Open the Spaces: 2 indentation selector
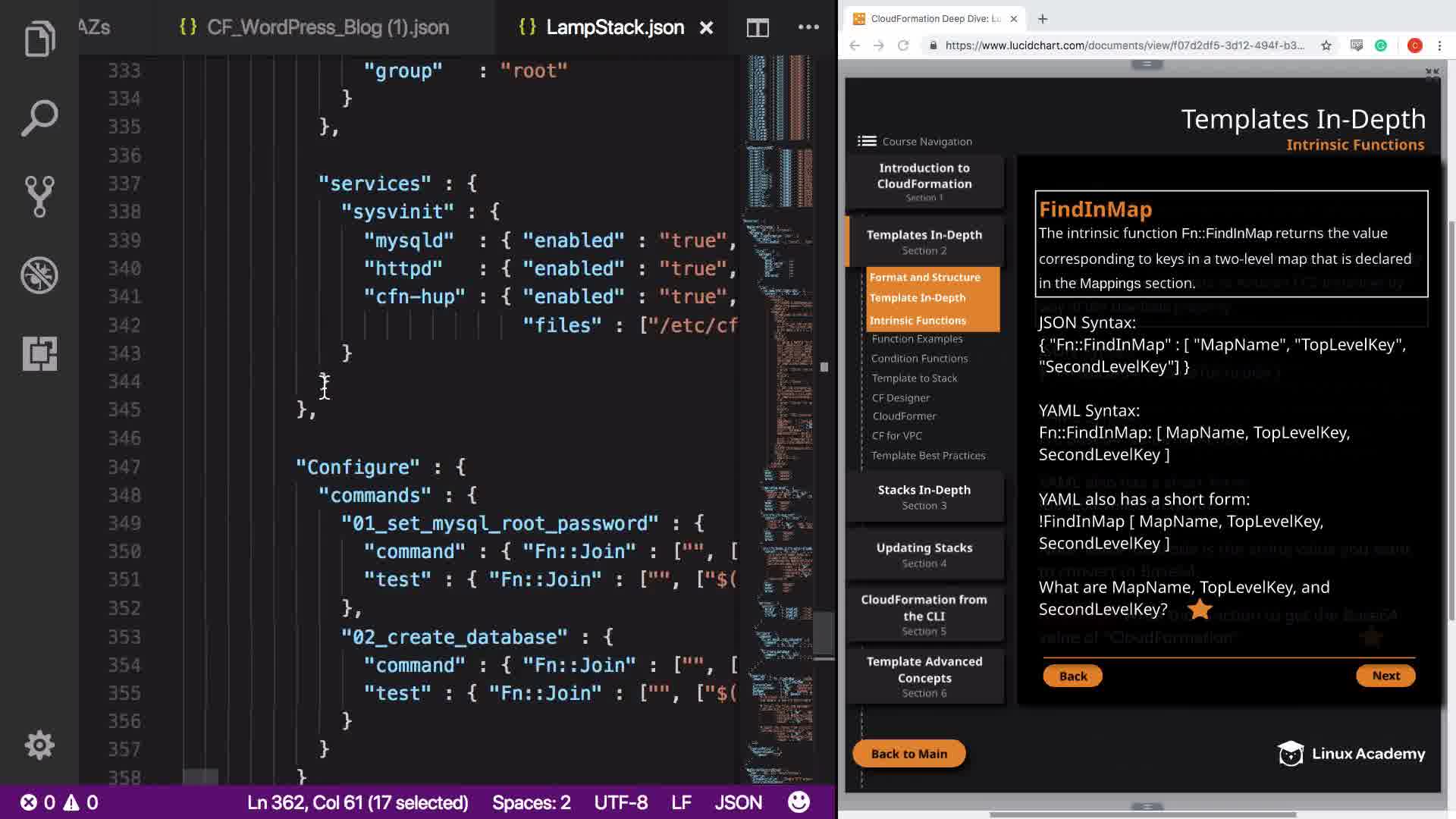1456x819 pixels. [531, 802]
